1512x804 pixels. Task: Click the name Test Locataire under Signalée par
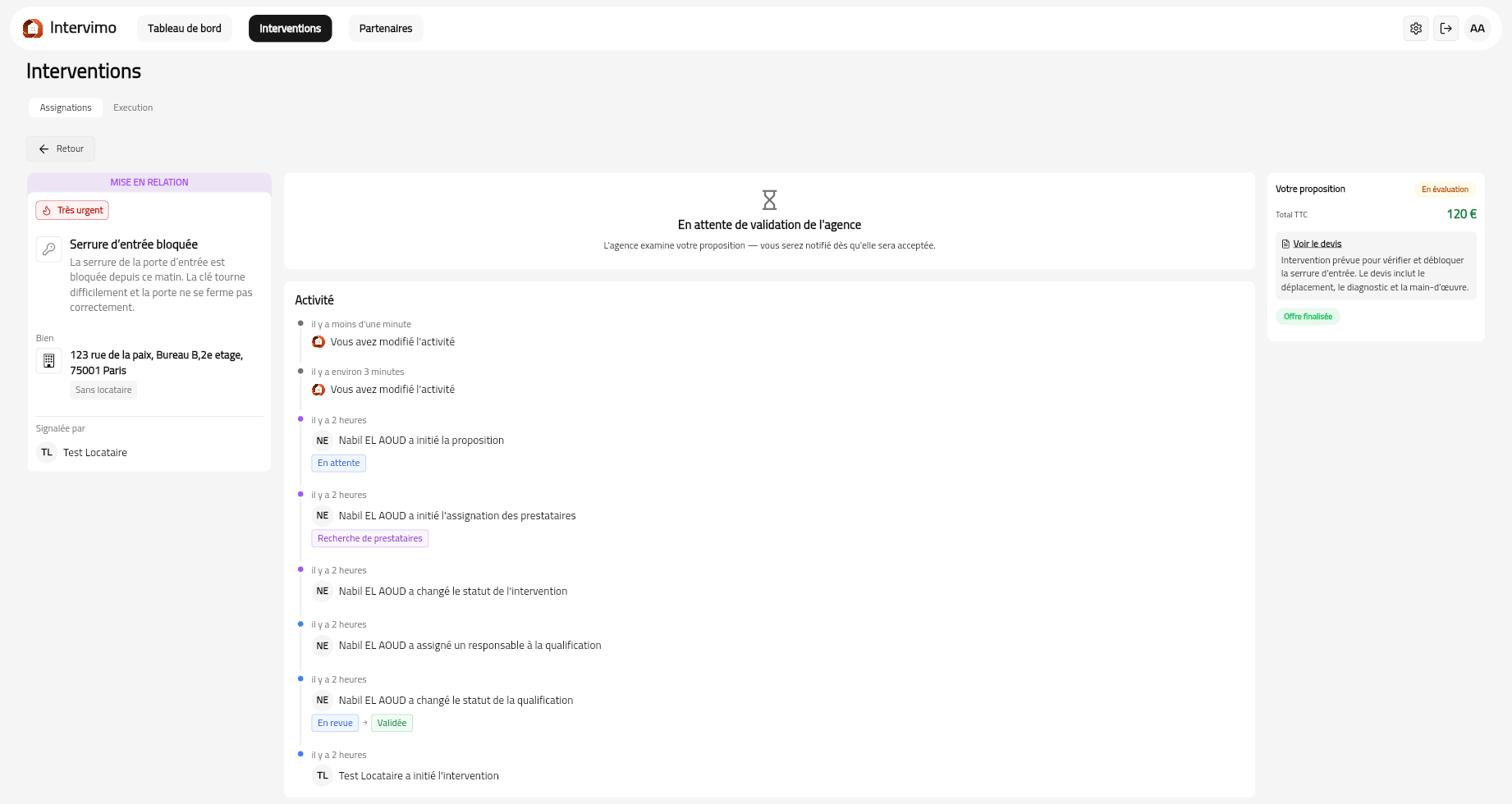pos(95,453)
